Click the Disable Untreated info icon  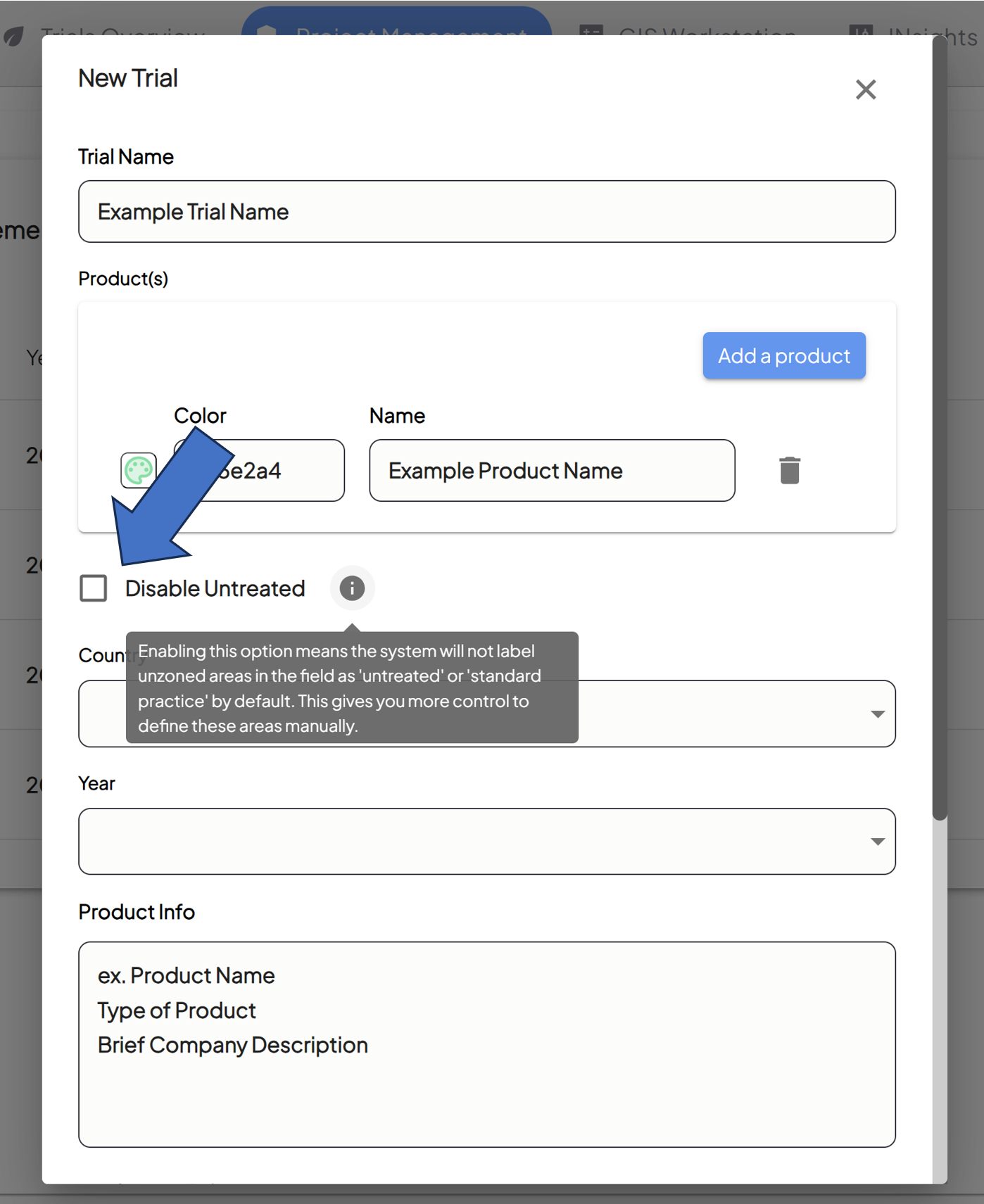[x=352, y=588]
